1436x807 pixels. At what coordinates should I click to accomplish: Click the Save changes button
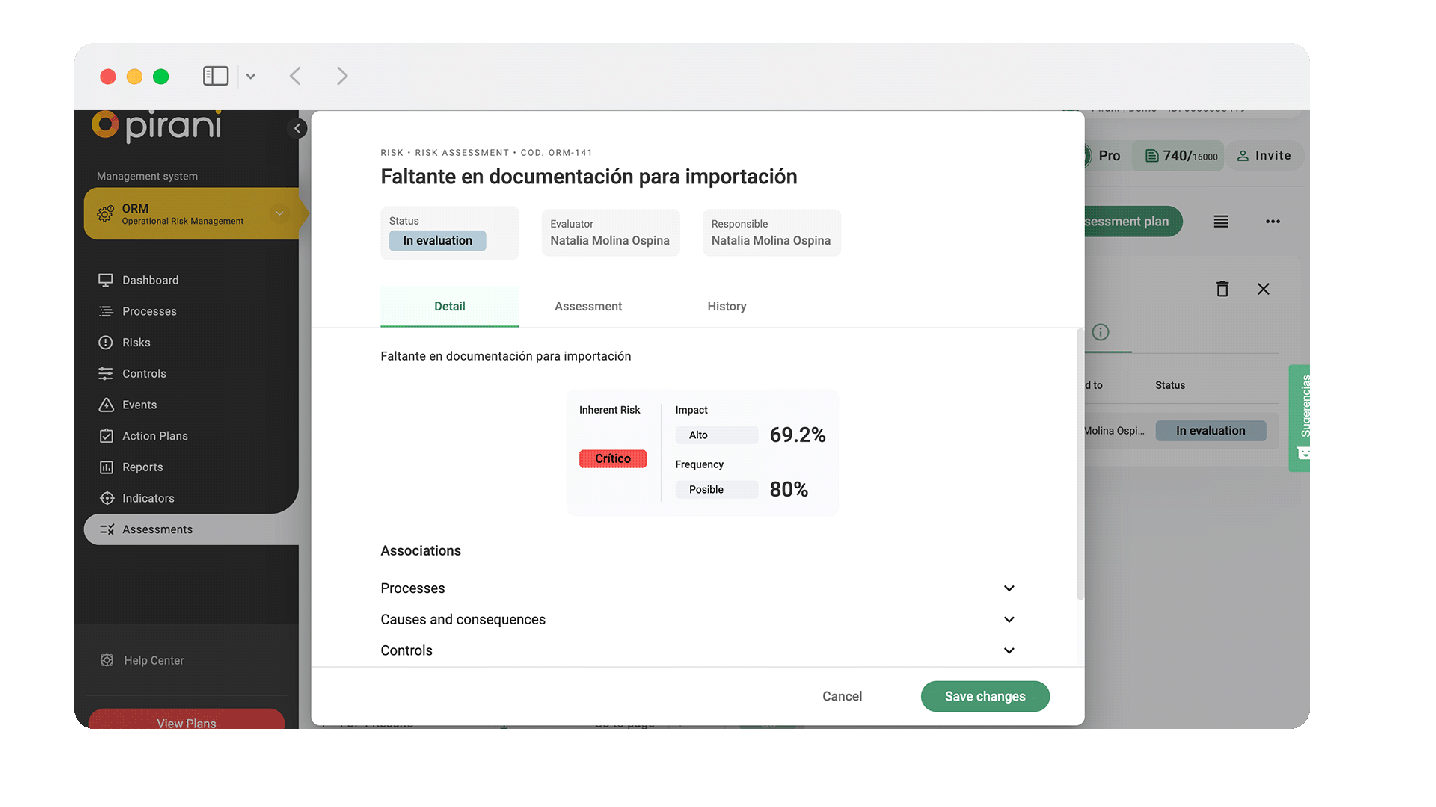click(x=984, y=696)
